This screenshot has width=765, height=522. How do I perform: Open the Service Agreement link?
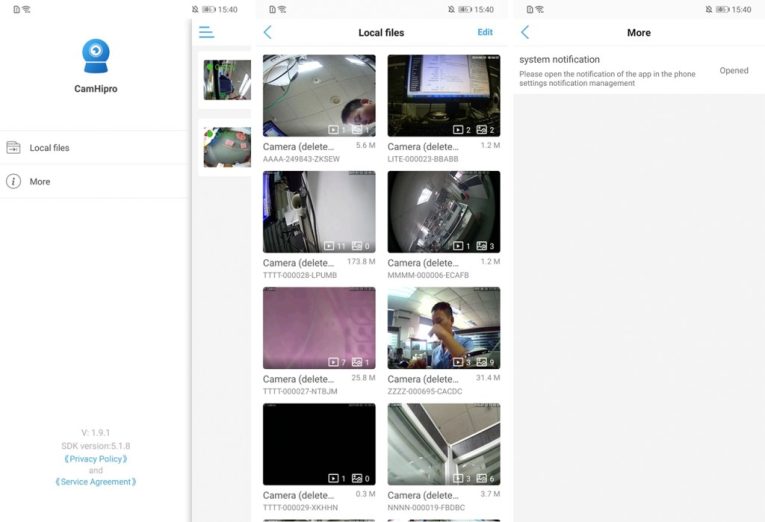point(96,482)
